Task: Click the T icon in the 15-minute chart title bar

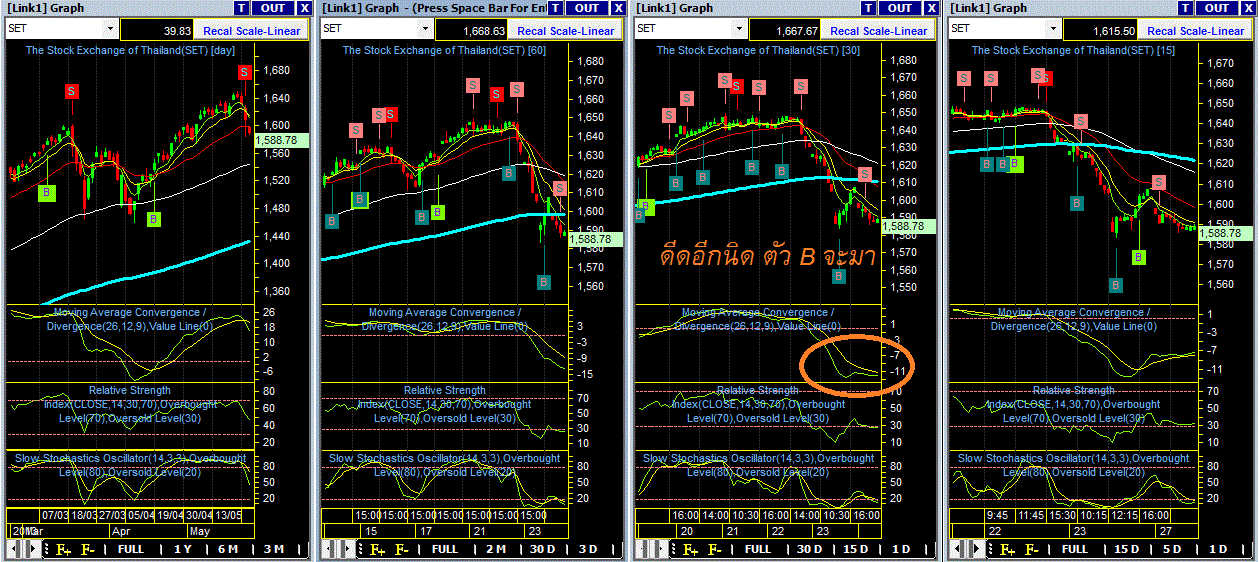Action: tap(1185, 8)
